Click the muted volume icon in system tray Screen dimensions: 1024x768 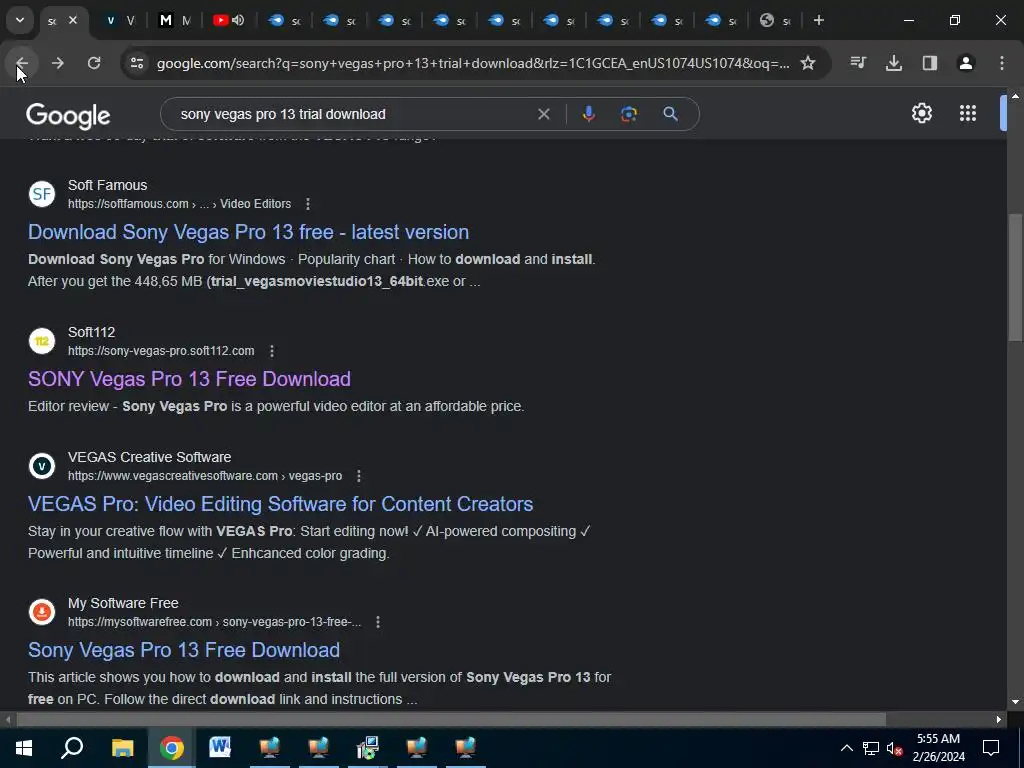(895, 748)
